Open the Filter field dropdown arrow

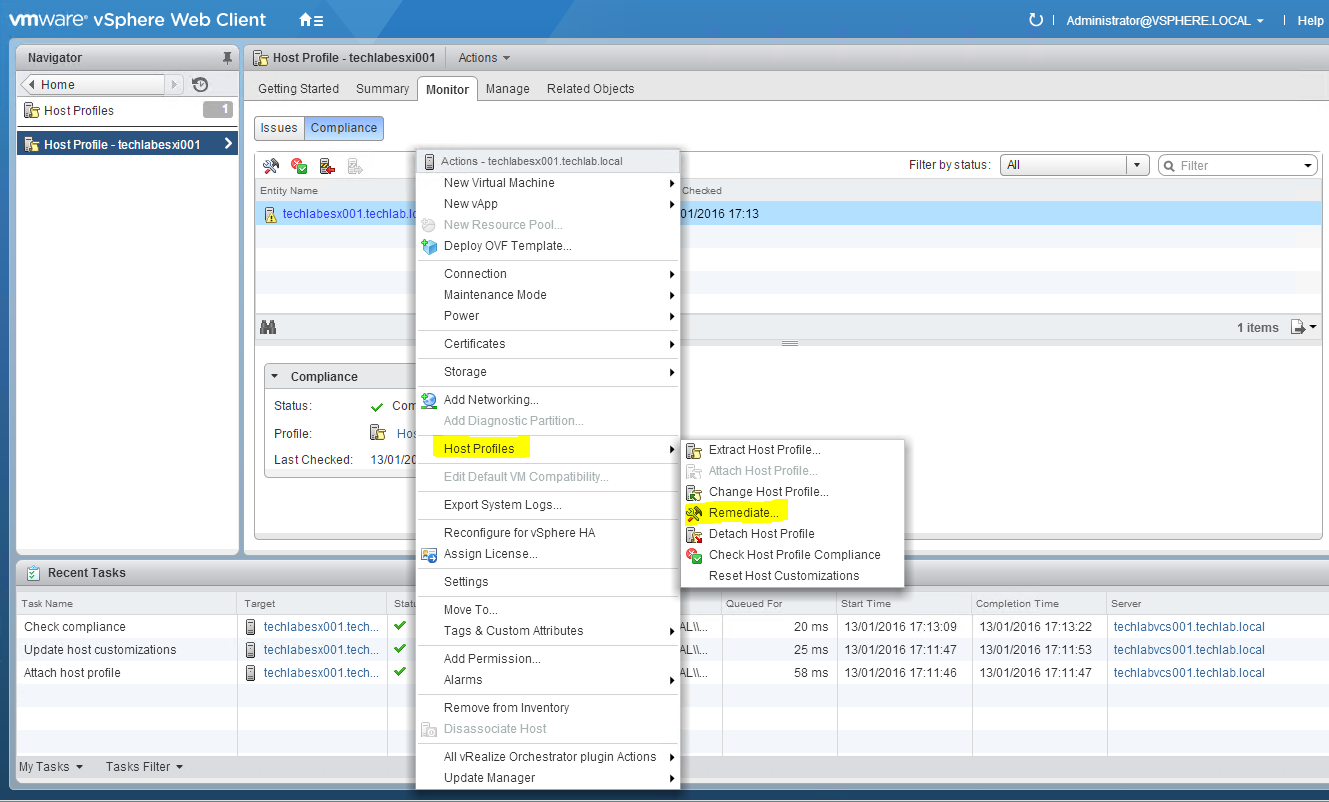[1308, 166]
